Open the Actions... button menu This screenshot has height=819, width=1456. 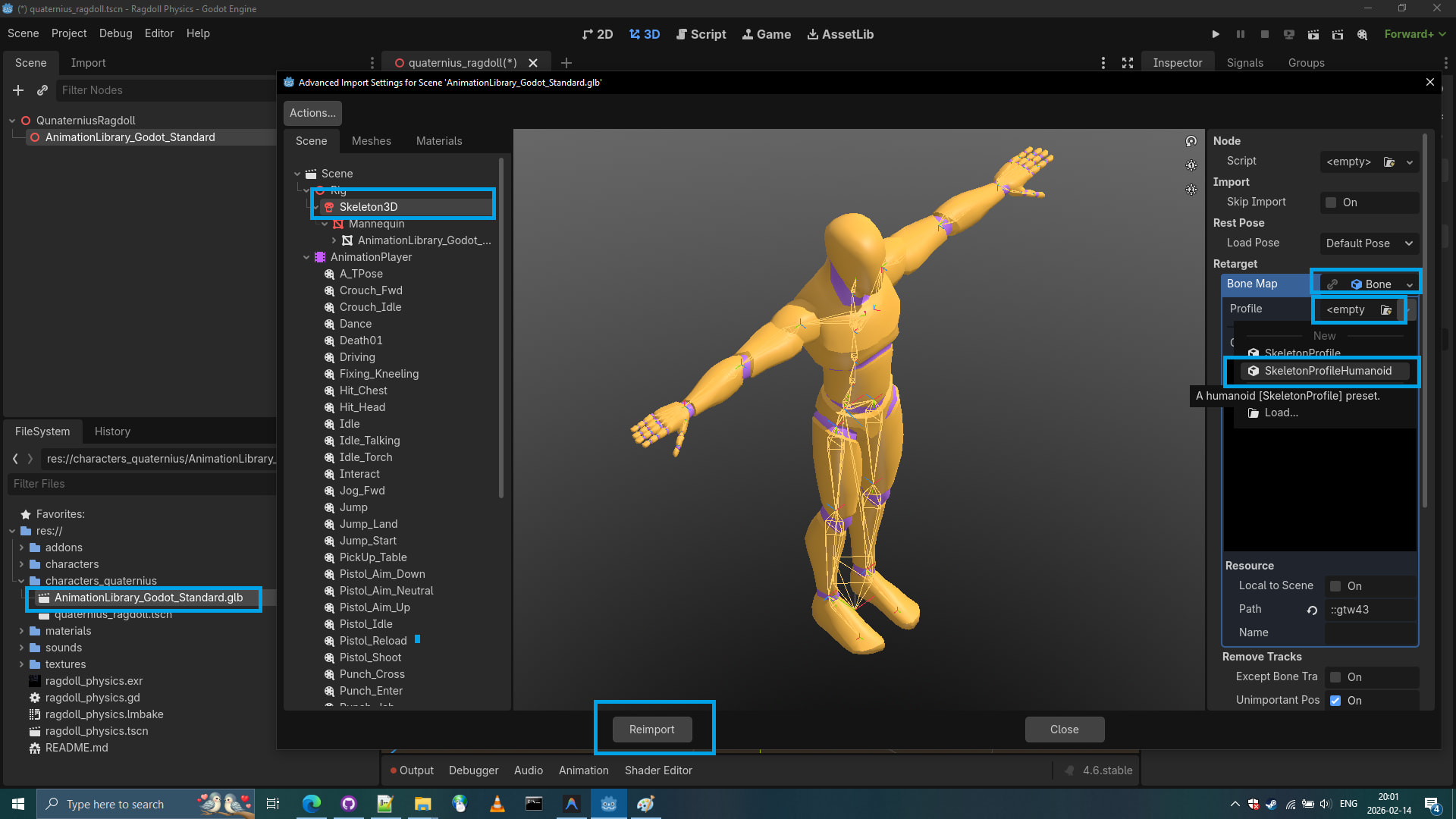[x=312, y=113]
